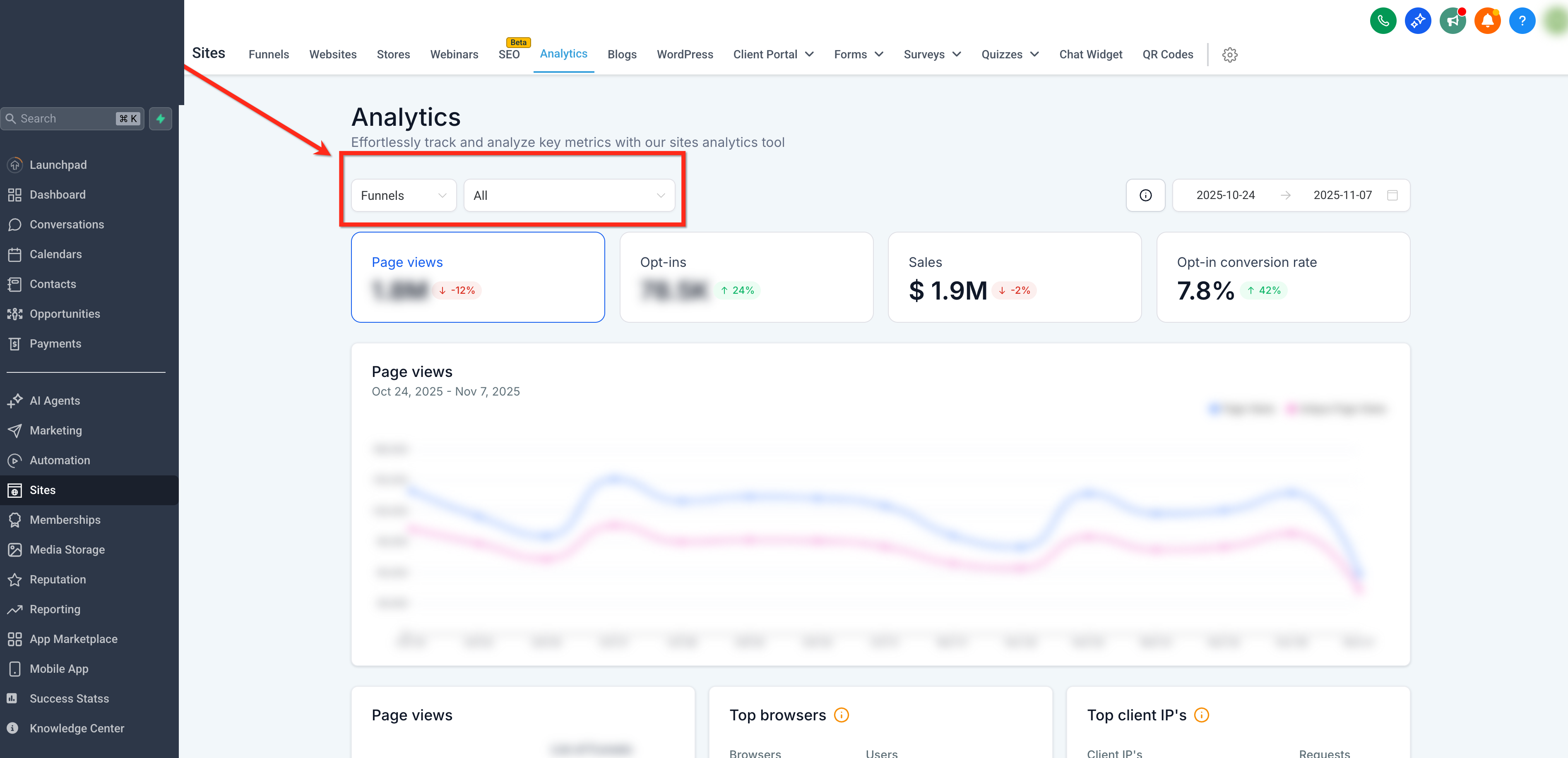The height and width of the screenshot is (758, 1568).
Task: Open the orange notifications bell
Action: (1487, 21)
